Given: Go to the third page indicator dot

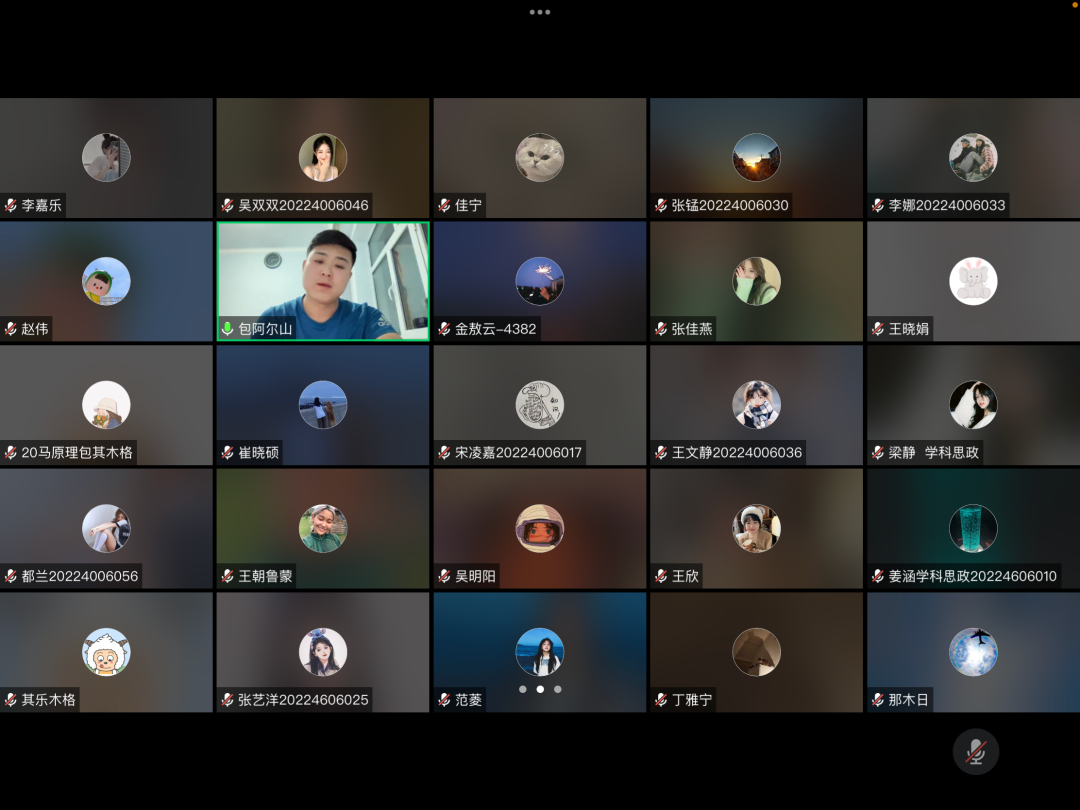Looking at the screenshot, I should tap(558, 689).
